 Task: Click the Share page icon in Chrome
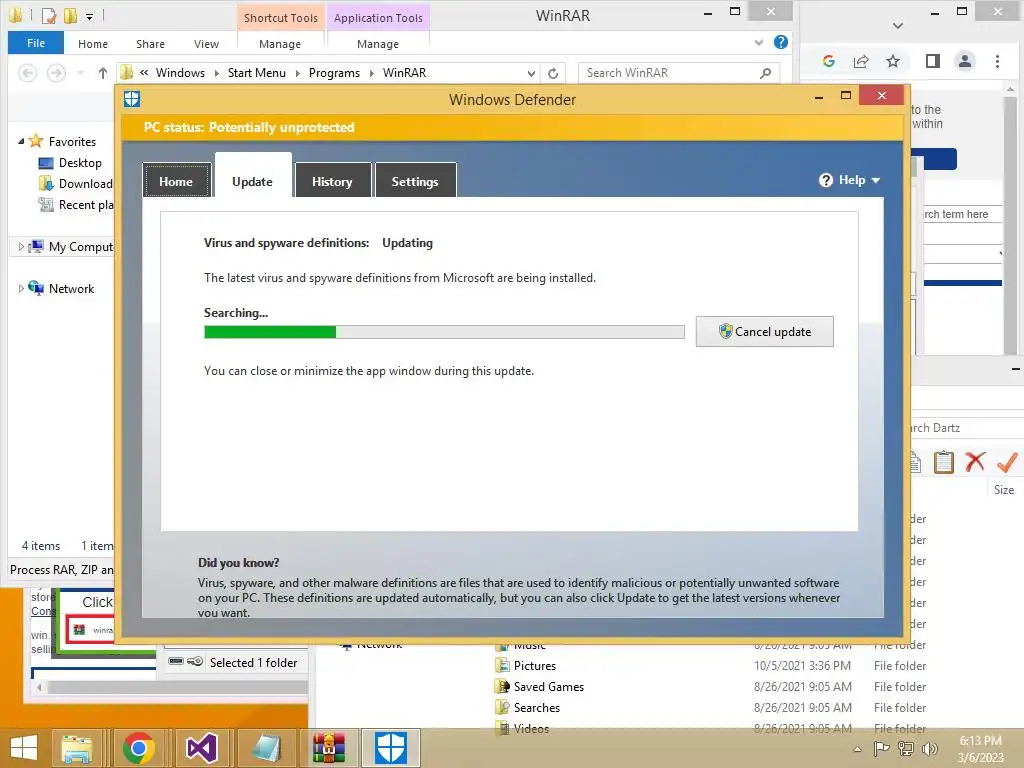coord(861,61)
